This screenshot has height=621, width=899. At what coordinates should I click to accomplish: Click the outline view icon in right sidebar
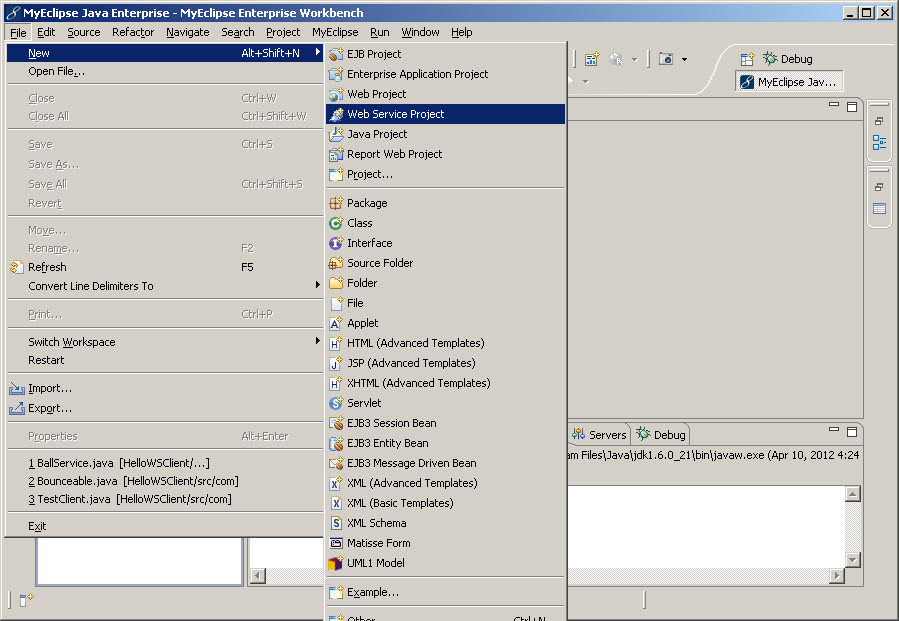pos(879,142)
